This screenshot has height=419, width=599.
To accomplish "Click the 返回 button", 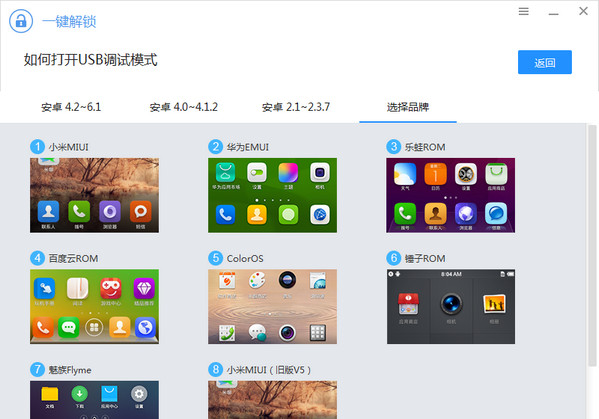I will pyautogui.click(x=545, y=62).
